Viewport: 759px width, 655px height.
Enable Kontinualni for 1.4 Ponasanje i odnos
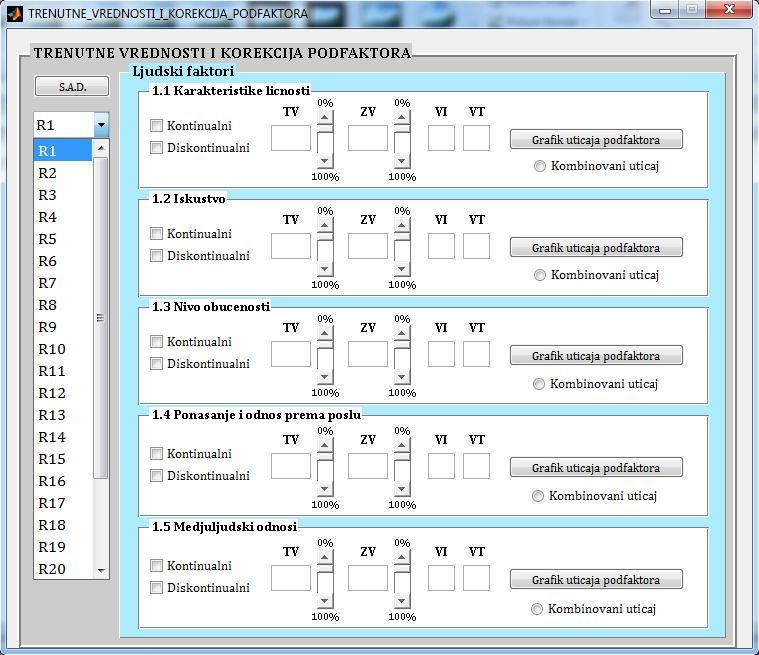point(156,454)
